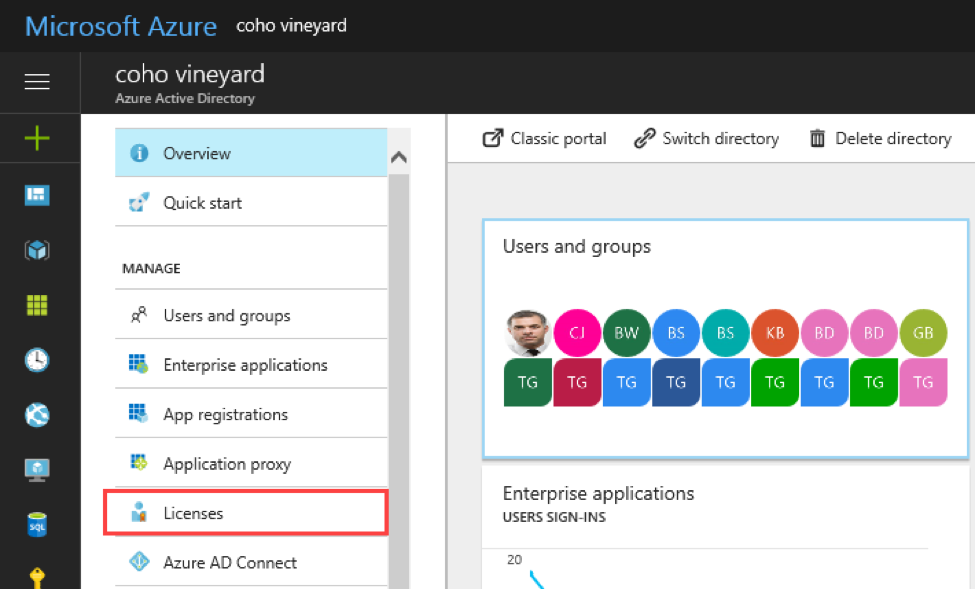Open the cube Resource groups sidebar icon

pyautogui.click(x=37, y=250)
